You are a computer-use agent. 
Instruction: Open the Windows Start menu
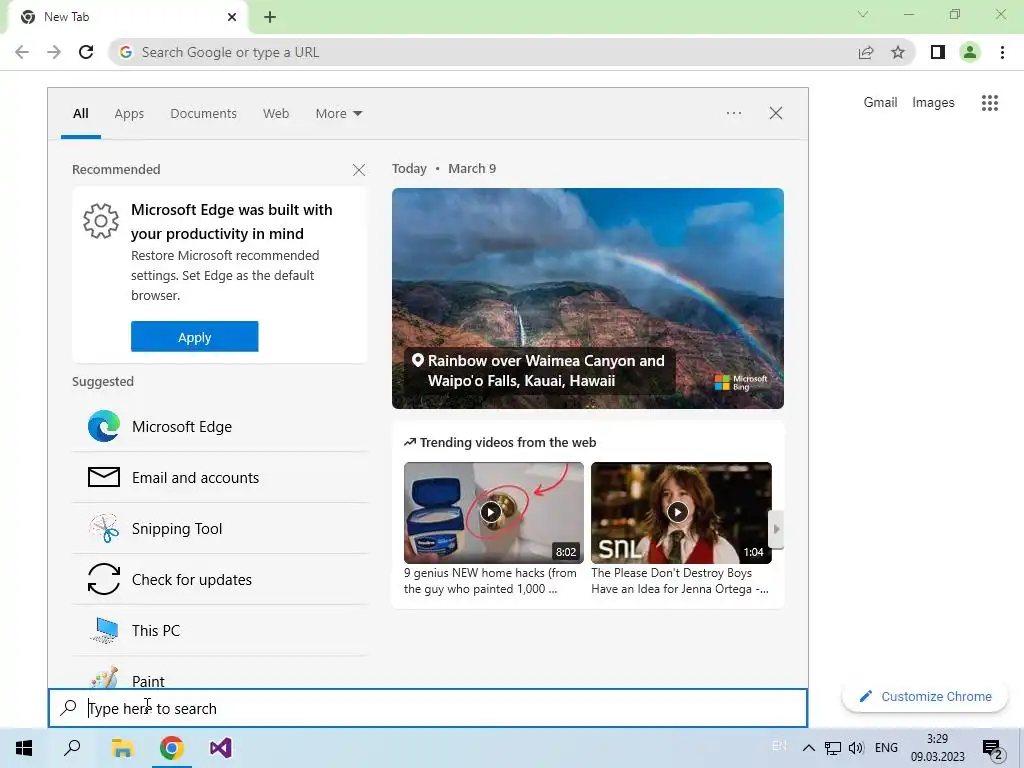[x=24, y=748]
